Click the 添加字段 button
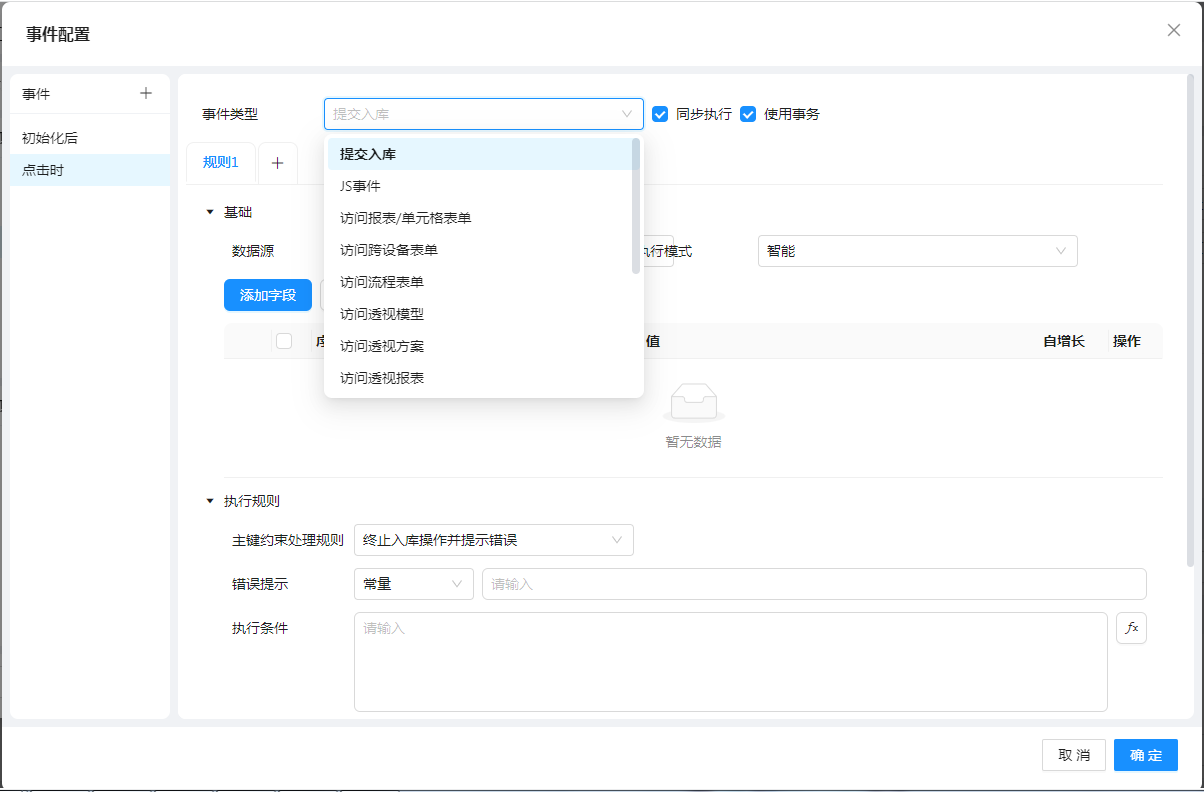 click(x=268, y=295)
